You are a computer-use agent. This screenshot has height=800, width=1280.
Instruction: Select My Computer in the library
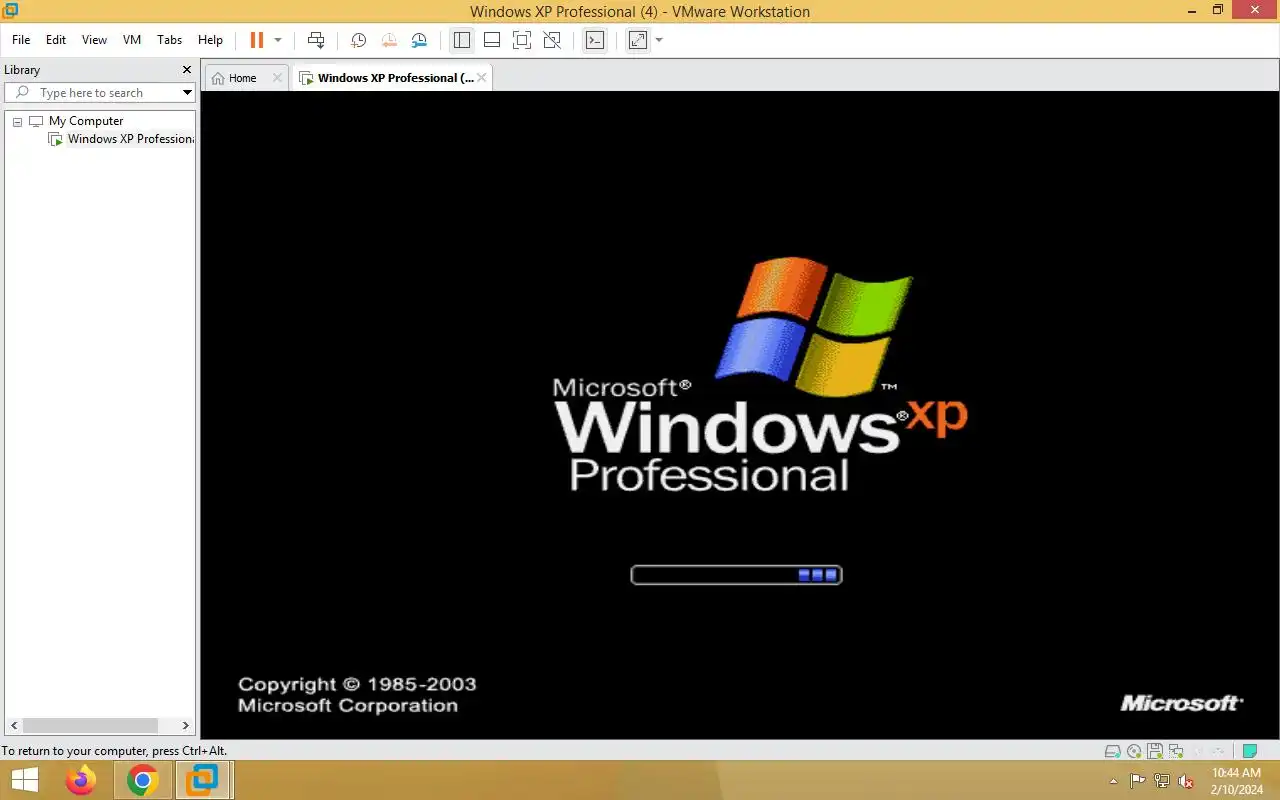[x=86, y=121]
